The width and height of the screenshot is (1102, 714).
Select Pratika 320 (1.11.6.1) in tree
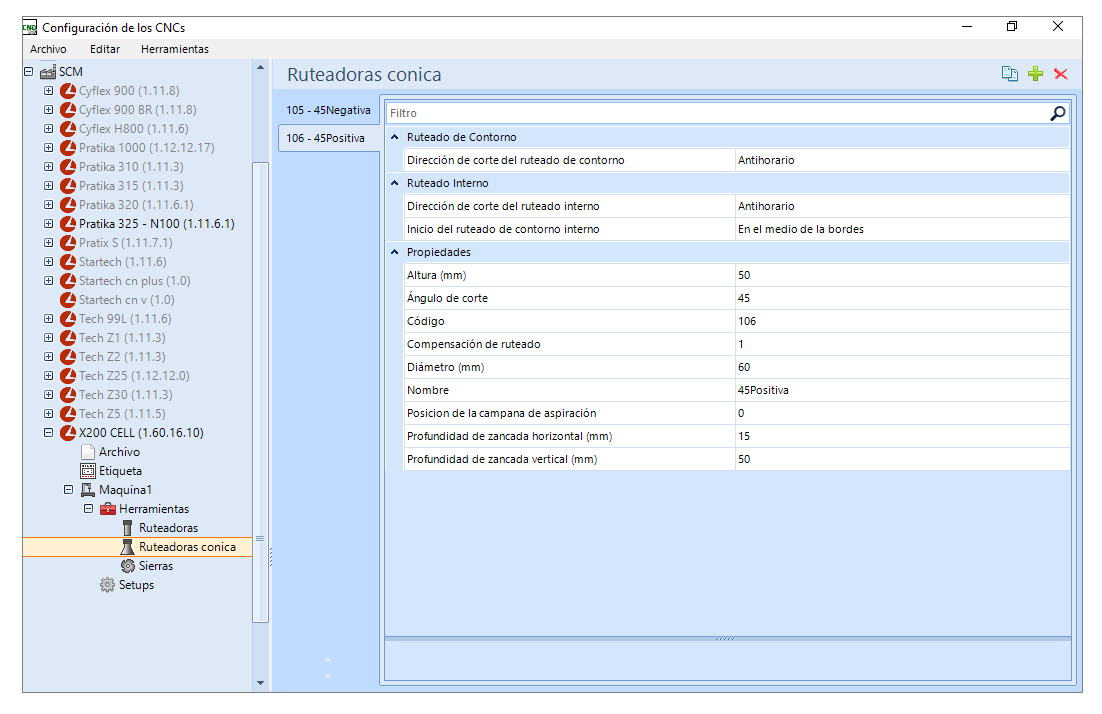[136, 205]
